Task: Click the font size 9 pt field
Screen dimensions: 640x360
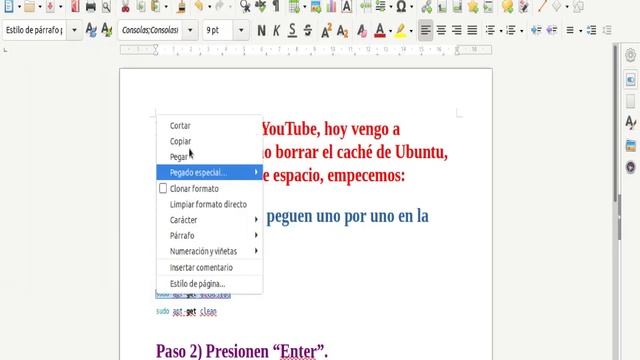Action: point(218,30)
